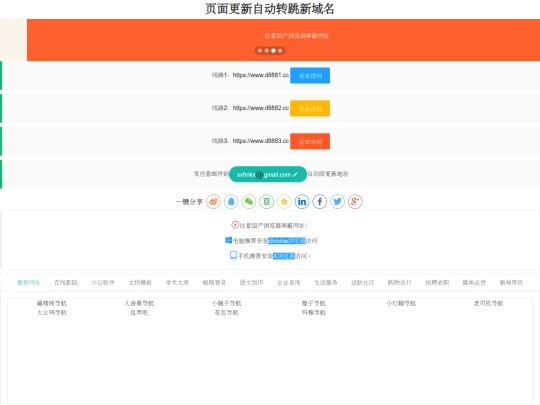
Task: Open the 小红帽导航 link
Action: click(401, 303)
